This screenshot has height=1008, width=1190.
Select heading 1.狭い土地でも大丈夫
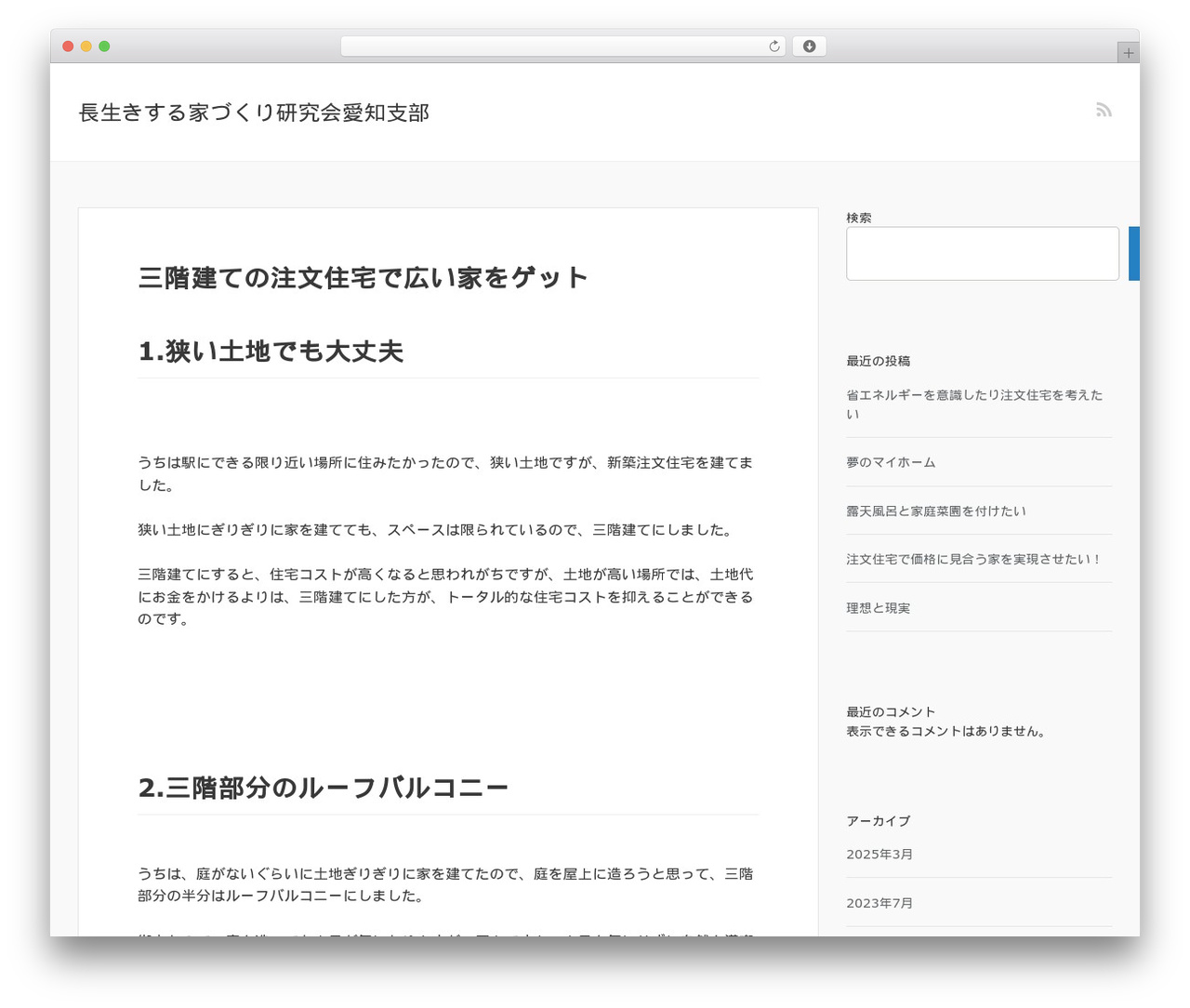tap(271, 351)
